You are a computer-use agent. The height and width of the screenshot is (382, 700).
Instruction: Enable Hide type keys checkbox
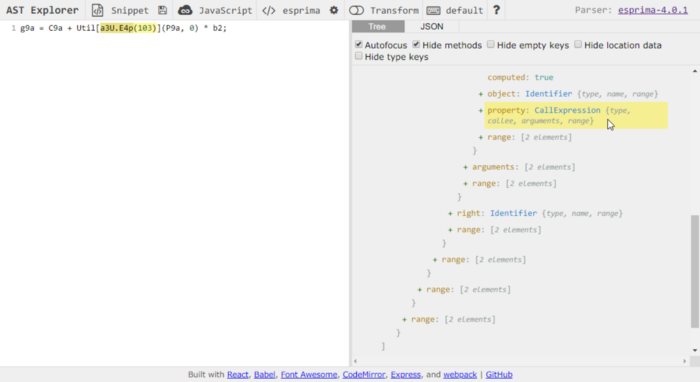click(x=359, y=56)
